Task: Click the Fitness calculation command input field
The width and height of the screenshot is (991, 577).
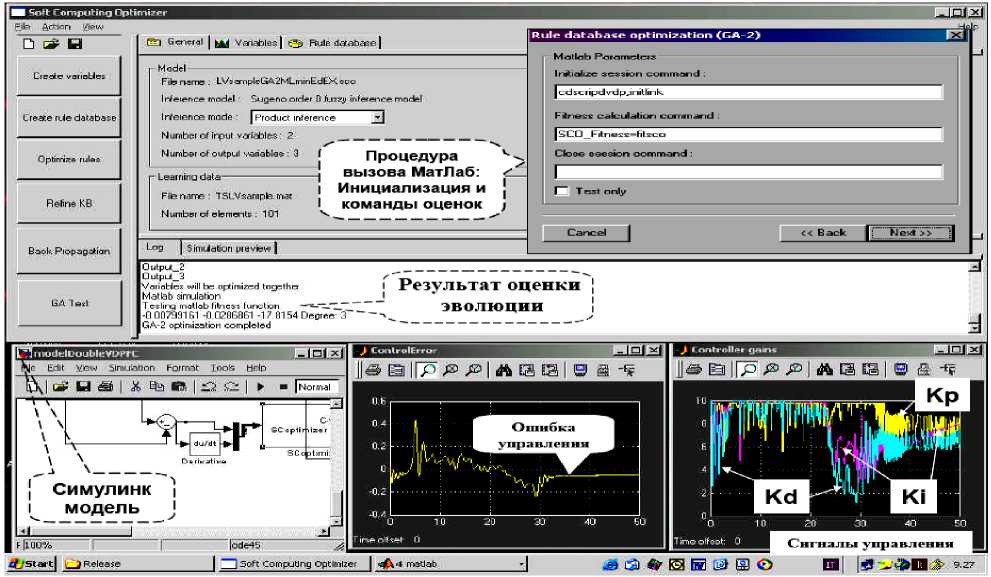Action: [749, 134]
